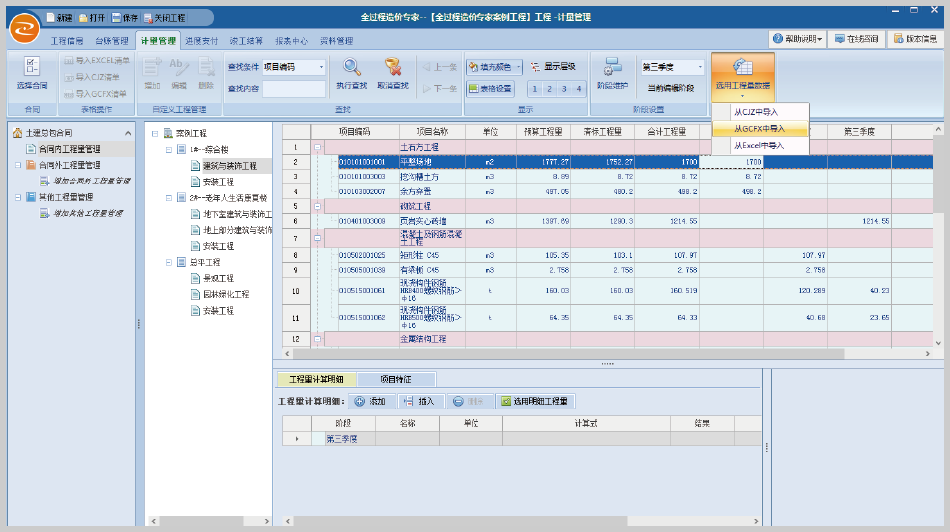Screen dimensions: 950x532
Task: Click the 查找内容 search input field
Action: [293, 88]
